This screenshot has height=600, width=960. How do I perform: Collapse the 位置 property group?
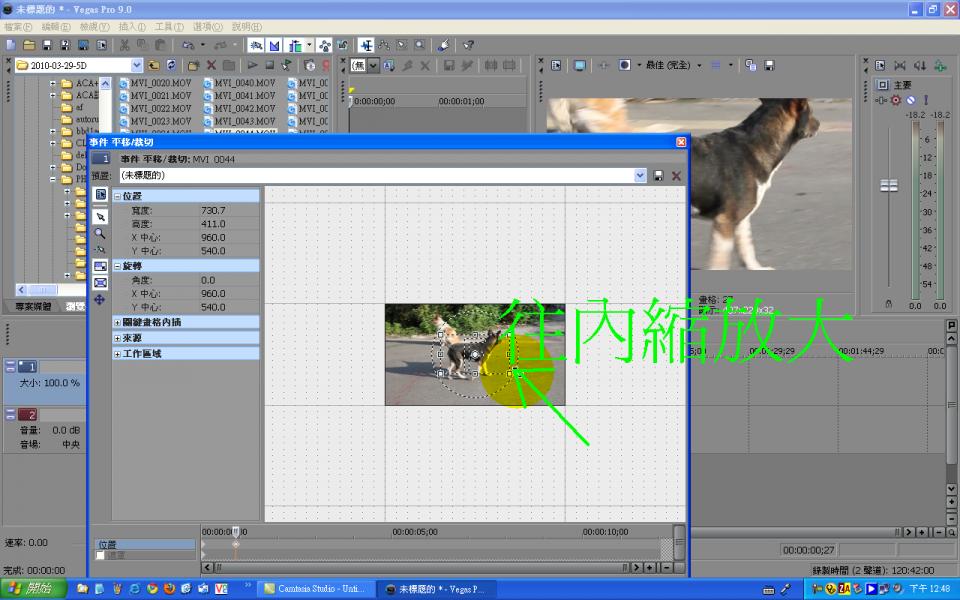click(x=117, y=196)
